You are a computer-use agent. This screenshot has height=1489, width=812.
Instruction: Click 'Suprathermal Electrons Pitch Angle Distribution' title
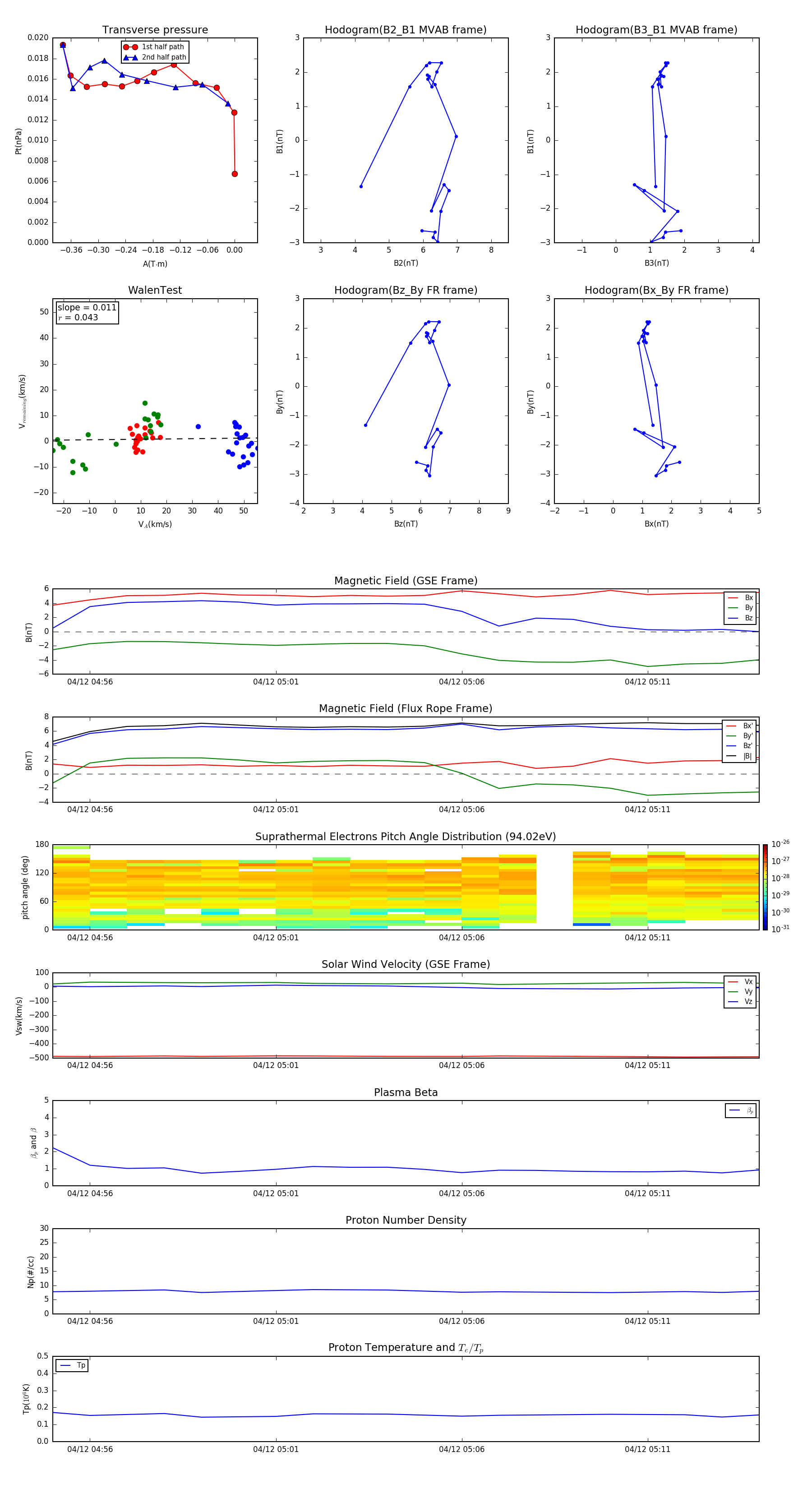coord(406,837)
